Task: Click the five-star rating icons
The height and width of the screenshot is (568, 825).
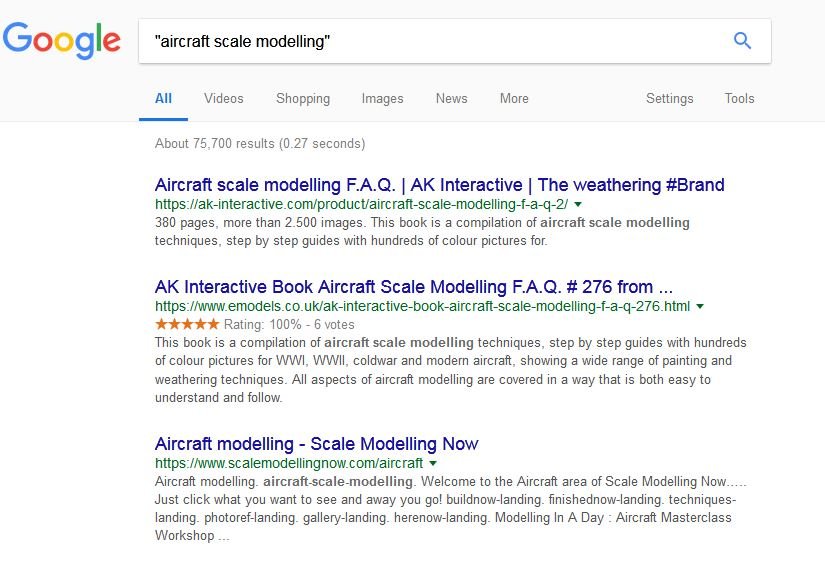Action: 187,324
